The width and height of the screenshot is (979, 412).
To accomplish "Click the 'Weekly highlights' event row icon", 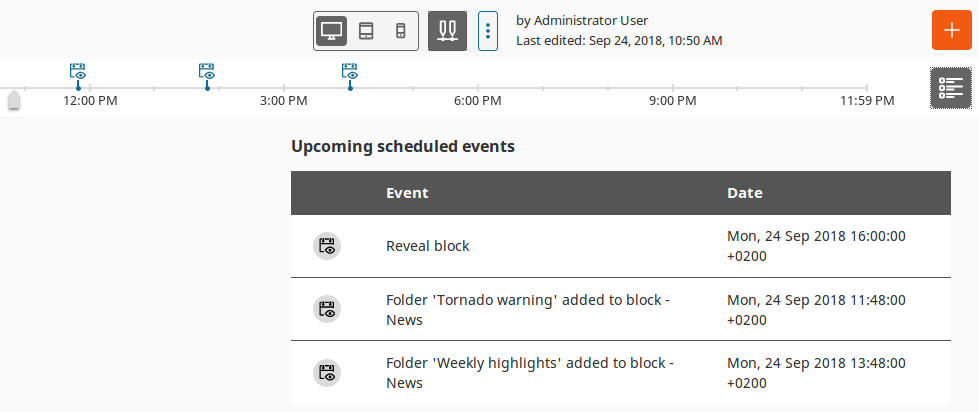I will (x=327, y=372).
